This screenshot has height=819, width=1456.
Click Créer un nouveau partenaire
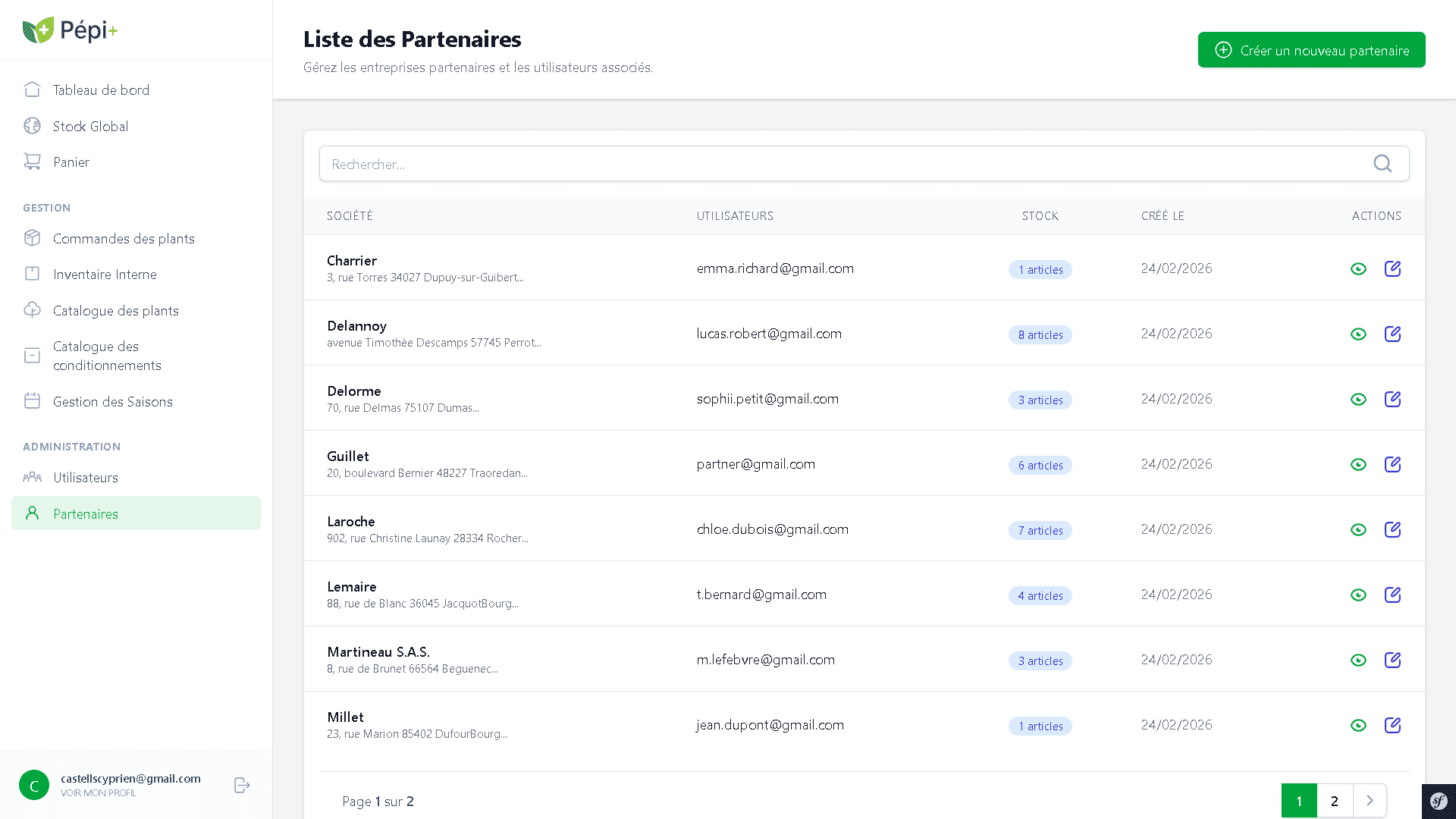(x=1311, y=49)
